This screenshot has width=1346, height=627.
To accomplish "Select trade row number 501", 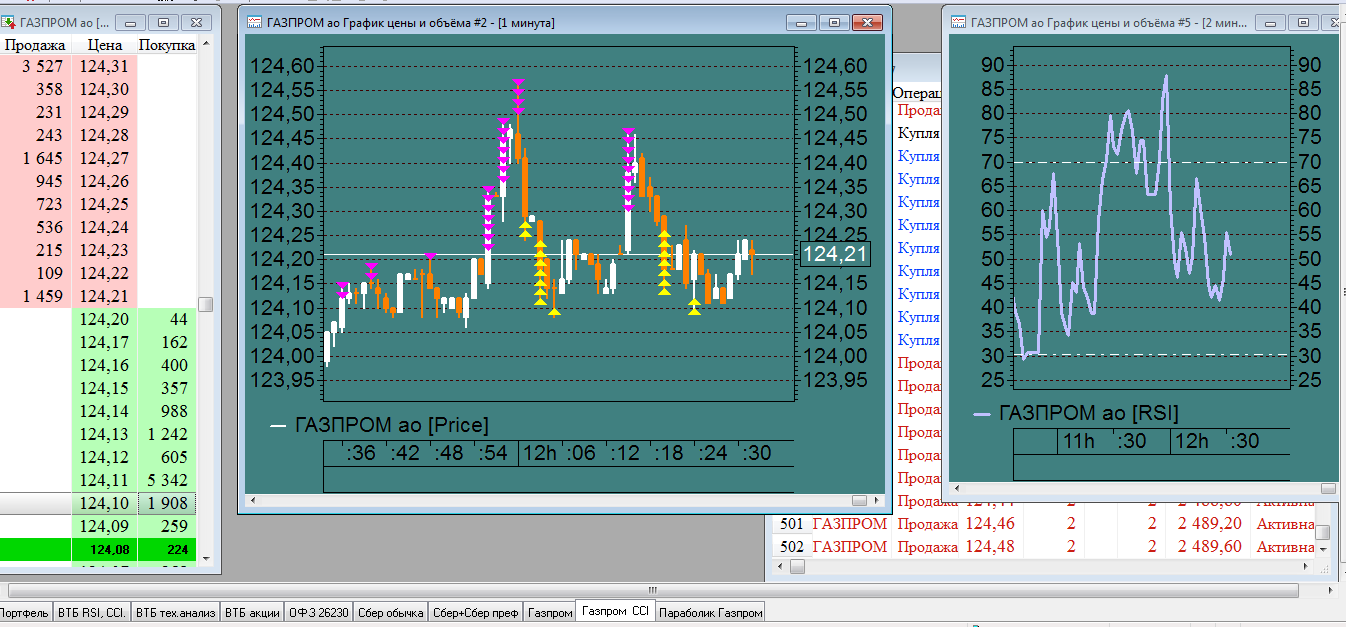I will coord(792,524).
